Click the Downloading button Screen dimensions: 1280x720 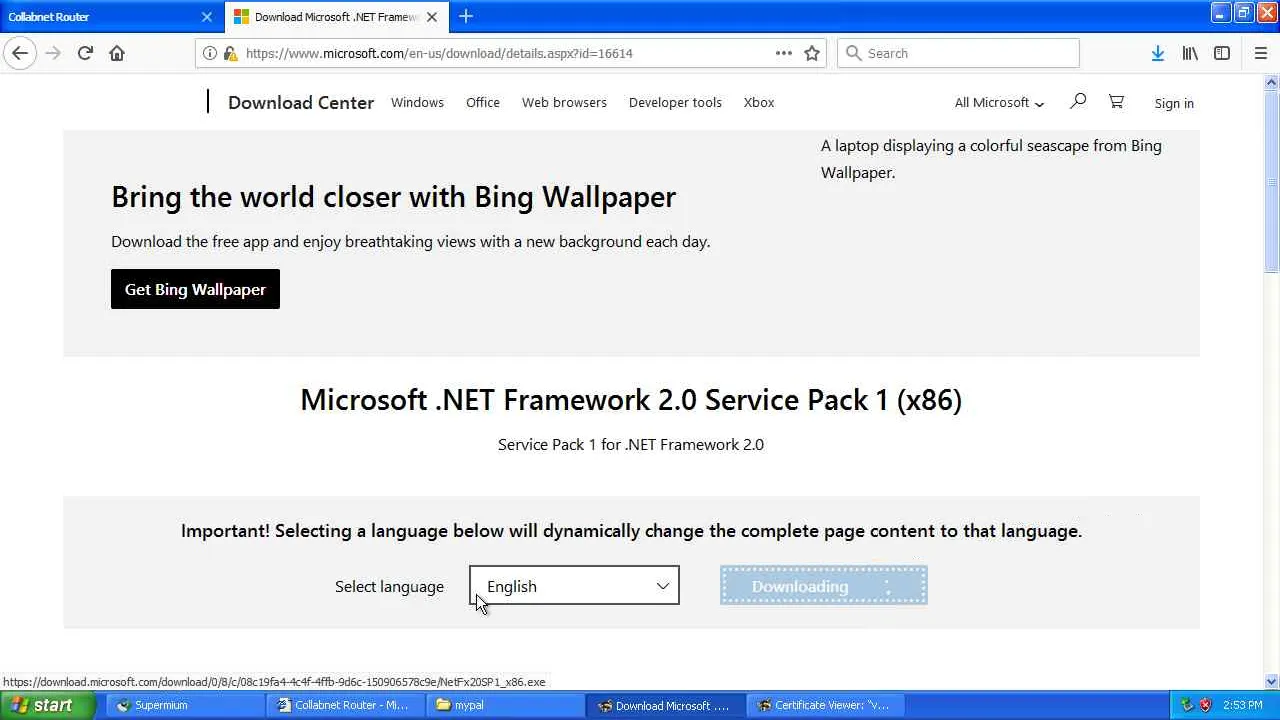coord(824,586)
